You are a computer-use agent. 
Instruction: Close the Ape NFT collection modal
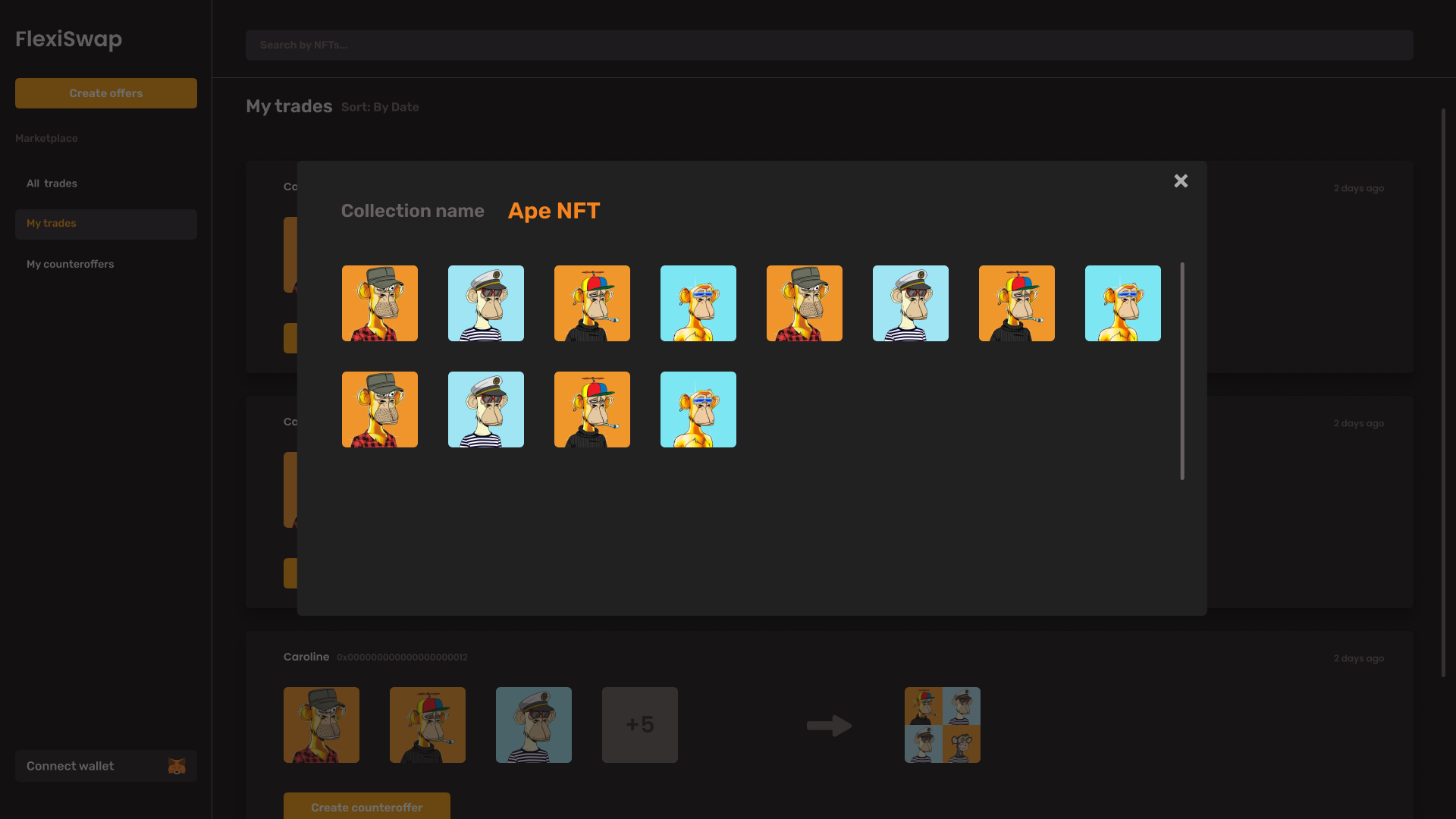tap(1181, 180)
